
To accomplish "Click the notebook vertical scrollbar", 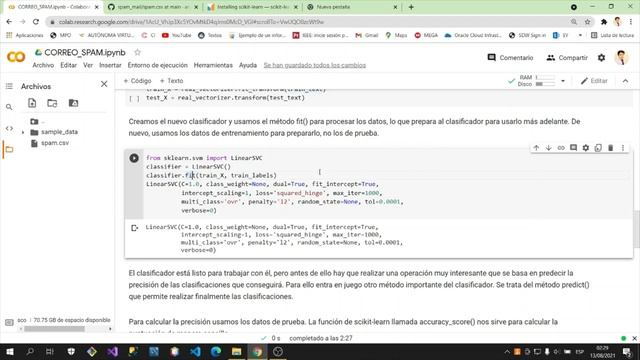I will pos(636,229).
